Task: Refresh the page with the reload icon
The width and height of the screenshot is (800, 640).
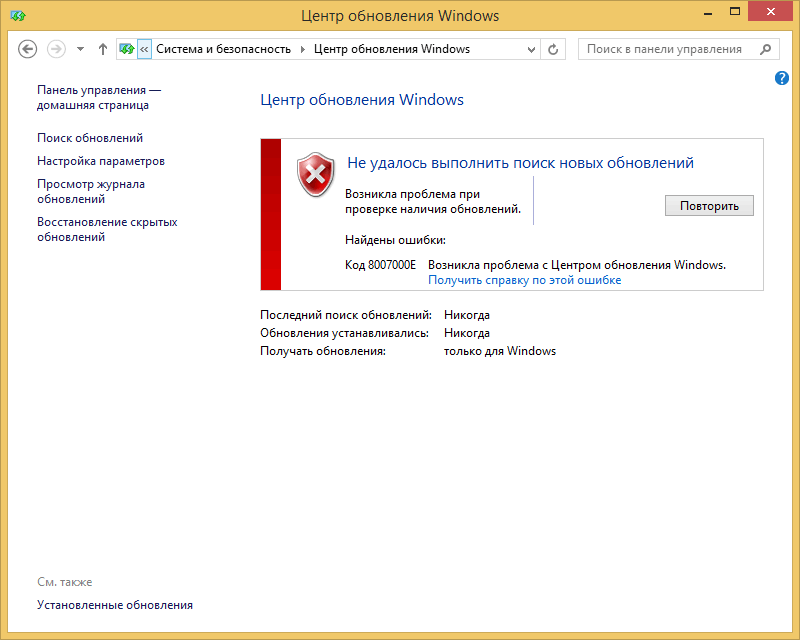Action: (x=553, y=50)
